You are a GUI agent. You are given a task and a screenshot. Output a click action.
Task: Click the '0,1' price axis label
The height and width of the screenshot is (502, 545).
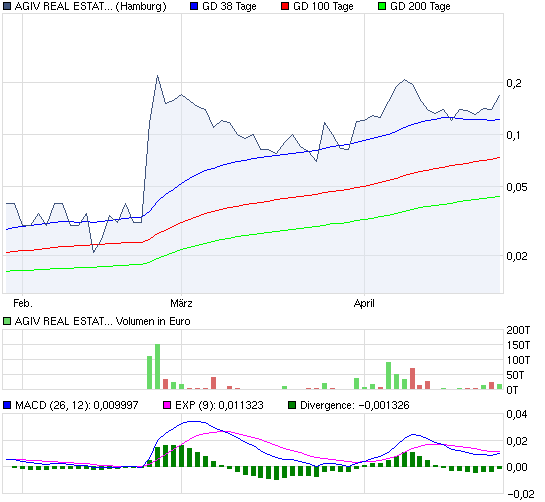(x=513, y=135)
